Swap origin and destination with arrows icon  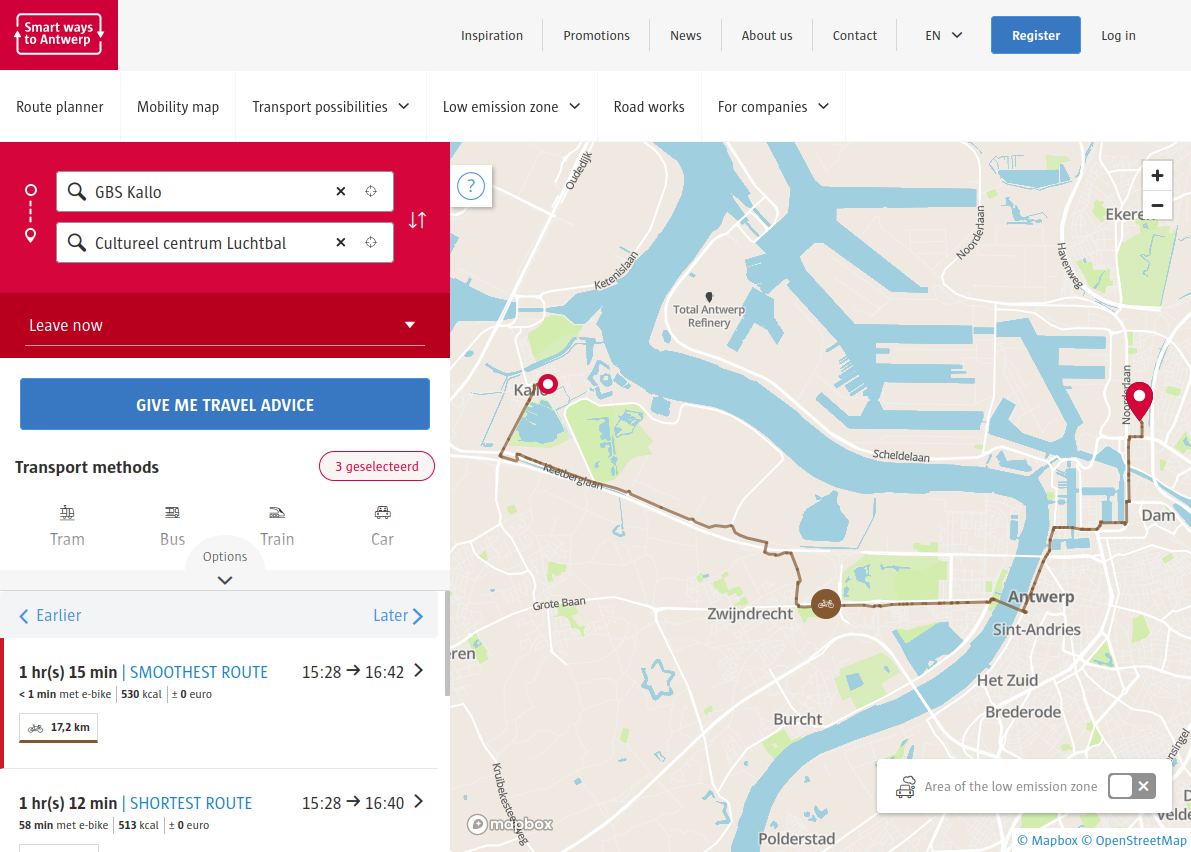tap(418, 220)
